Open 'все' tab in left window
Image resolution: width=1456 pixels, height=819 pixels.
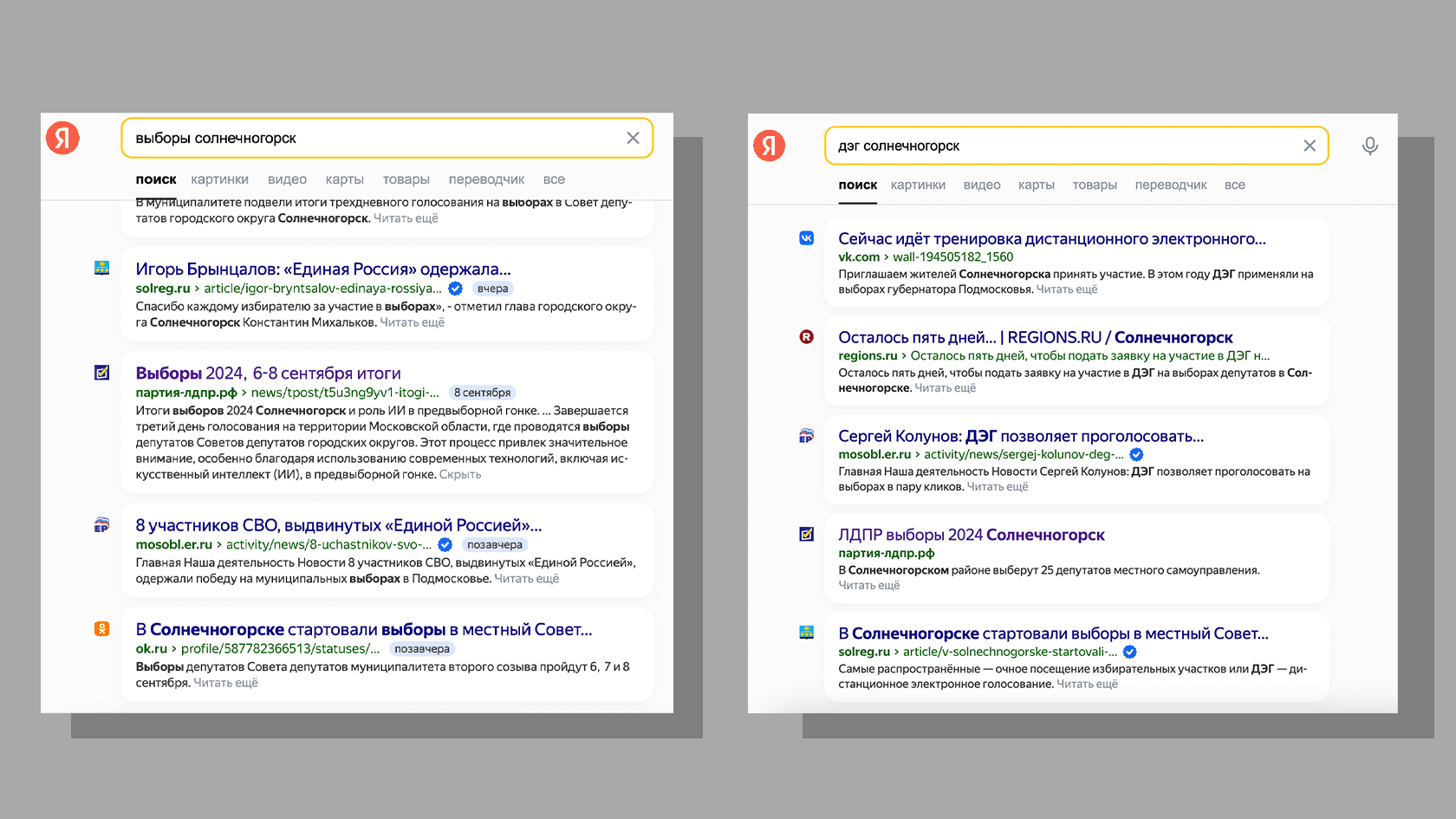[x=554, y=179]
